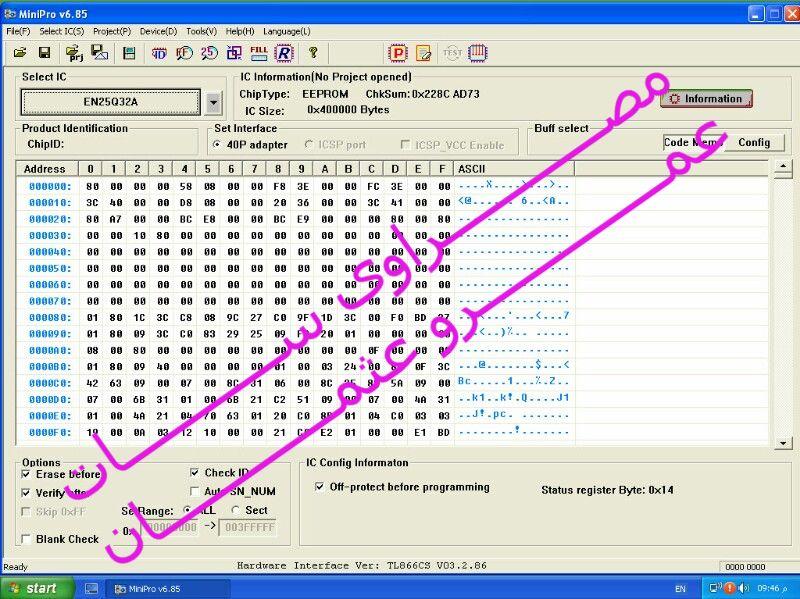
Task: Toggle the Auto SN_NUM checkbox
Action: [194, 491]
